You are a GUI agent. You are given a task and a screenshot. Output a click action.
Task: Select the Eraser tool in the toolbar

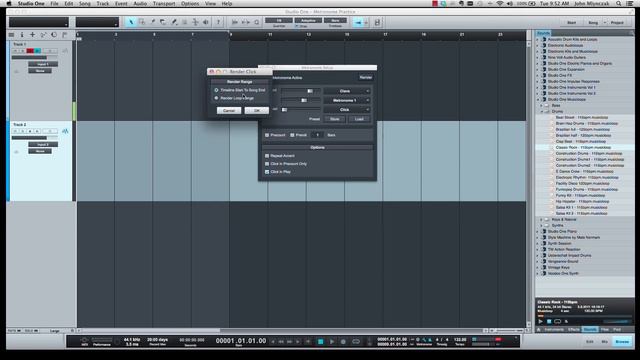pyautogui.click(x=163, y=22)
